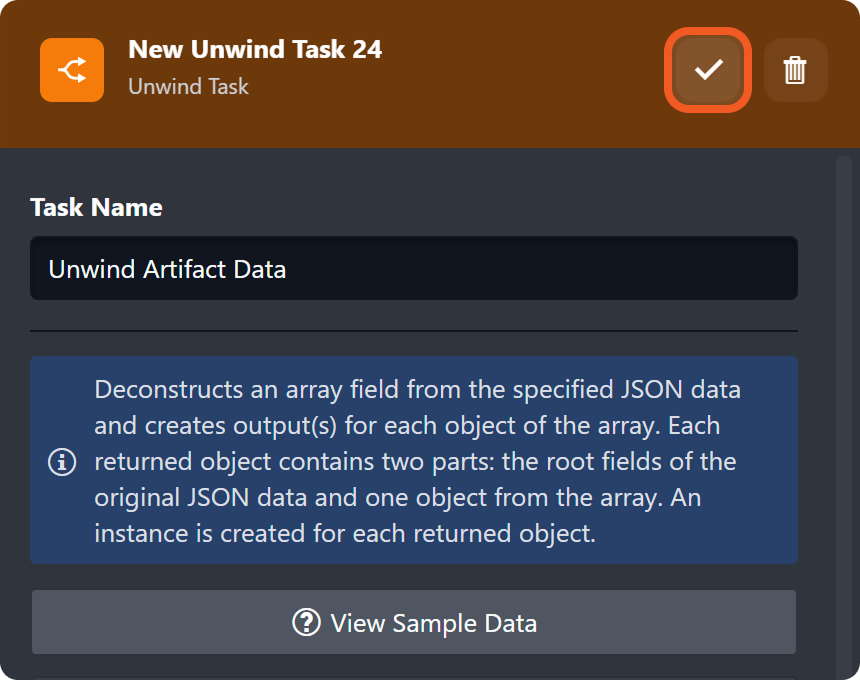Screen dimensions: 860x680
Task: Confirm the task with the checkmark button
Action: tap(708, 70)
